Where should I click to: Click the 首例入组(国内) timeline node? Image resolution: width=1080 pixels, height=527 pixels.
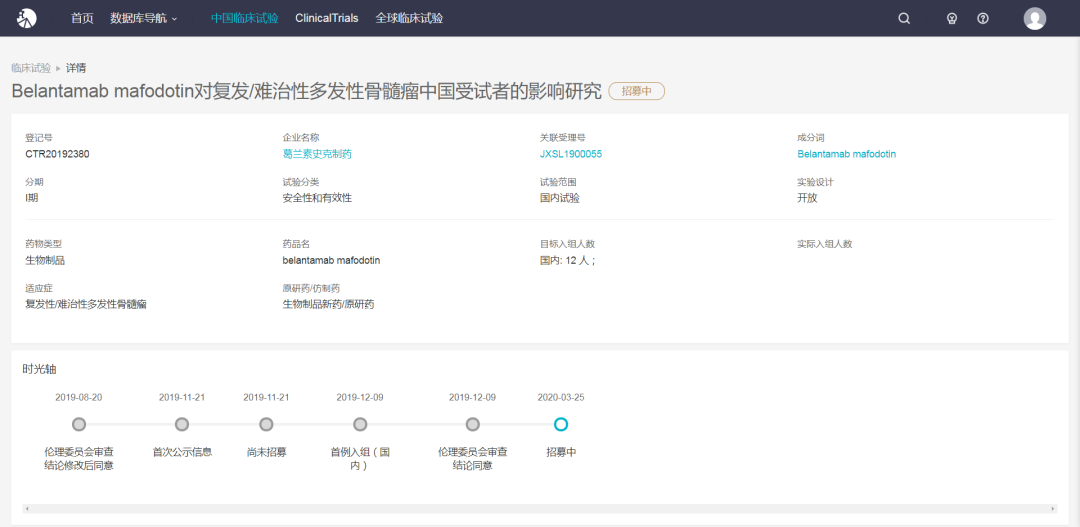click(360, 424)
